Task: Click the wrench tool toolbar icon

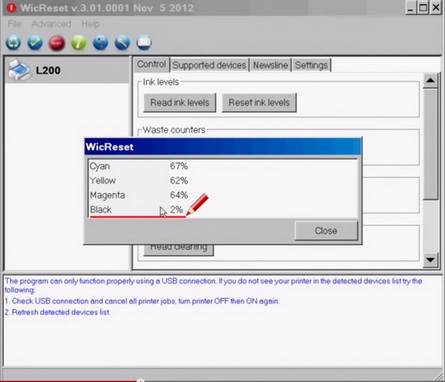Action: [122, 43]
